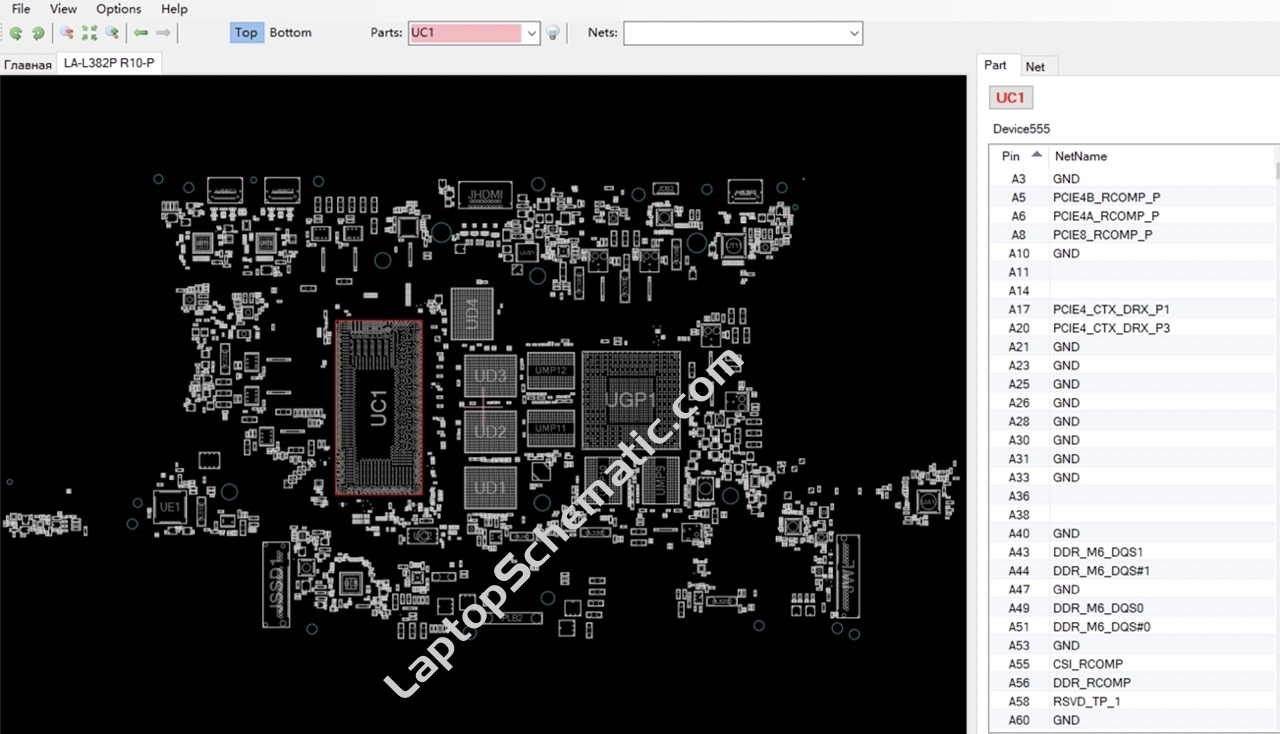Image resolution: width=1280 pixels, height=734 pixels.
Task: Click inside the Parts field showing UC1
Action: (x=465, y=33)
